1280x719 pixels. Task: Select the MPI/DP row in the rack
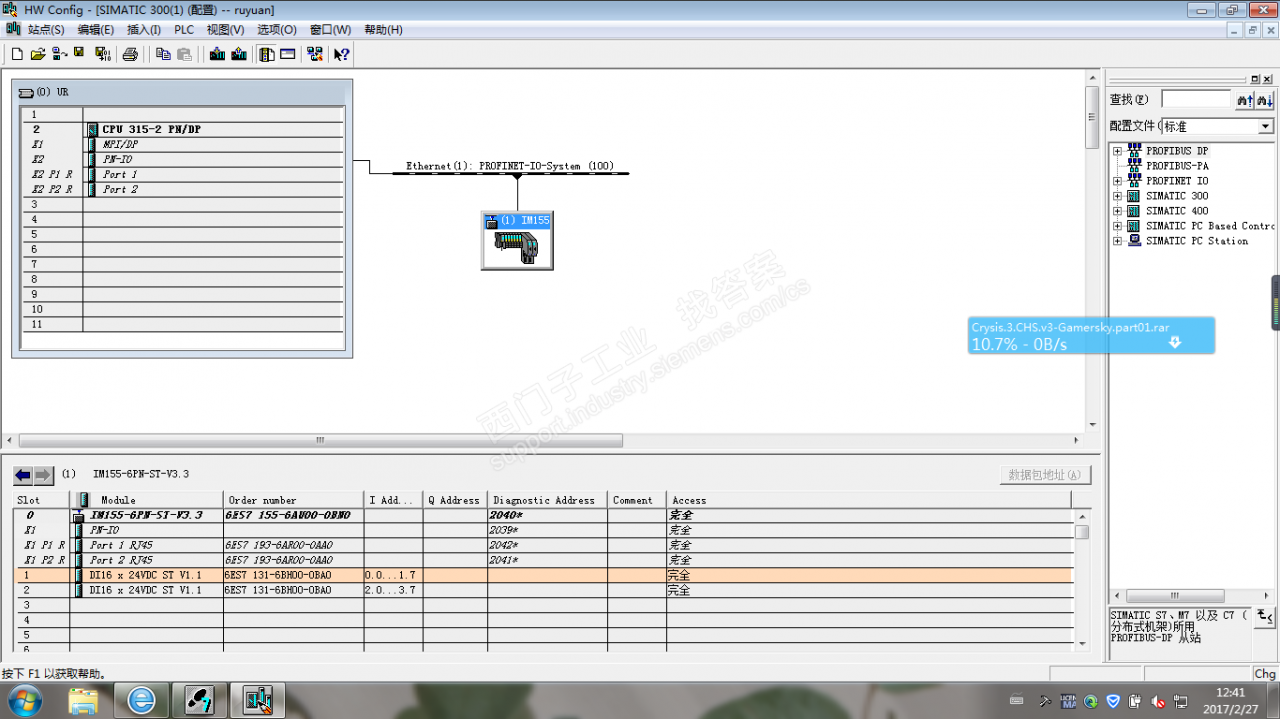click(182, 144)
